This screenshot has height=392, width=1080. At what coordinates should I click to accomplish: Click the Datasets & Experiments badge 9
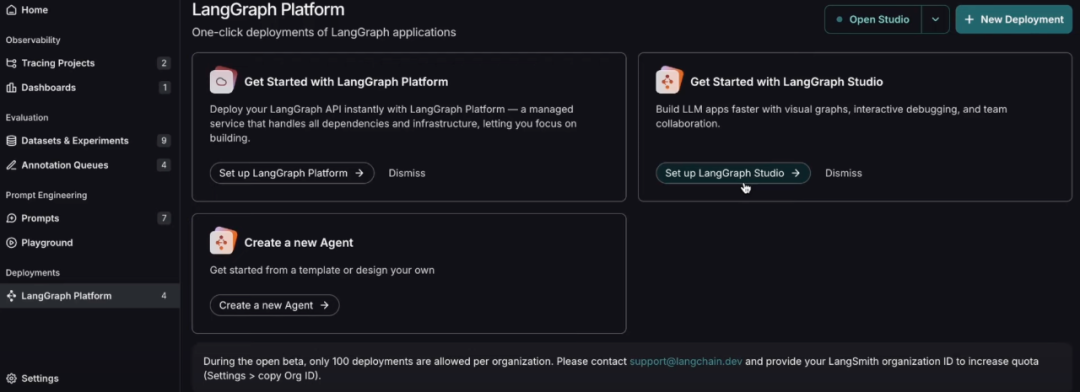click(x=164, y=141)
